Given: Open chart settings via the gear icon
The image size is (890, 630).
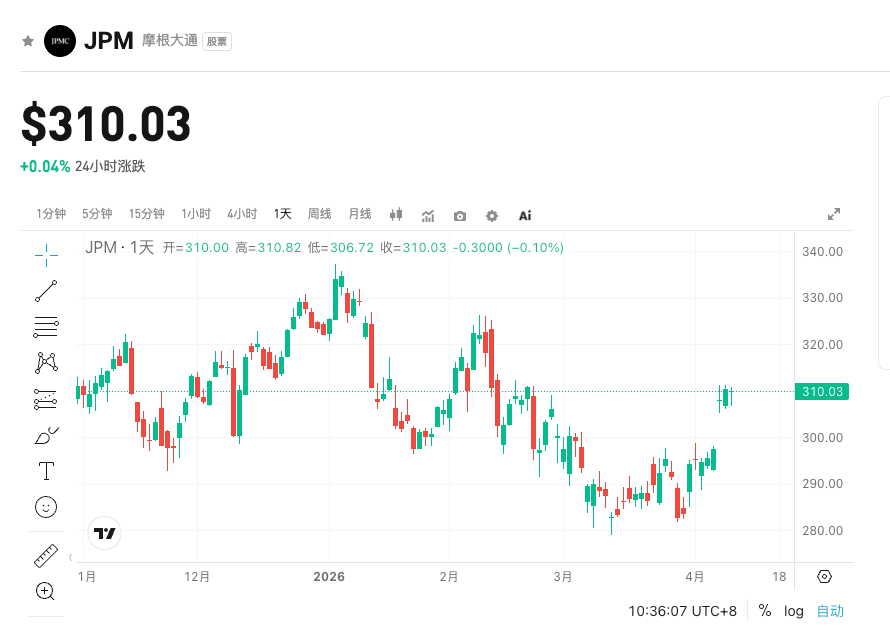Looking at the screenshot, I should (492, 215).
